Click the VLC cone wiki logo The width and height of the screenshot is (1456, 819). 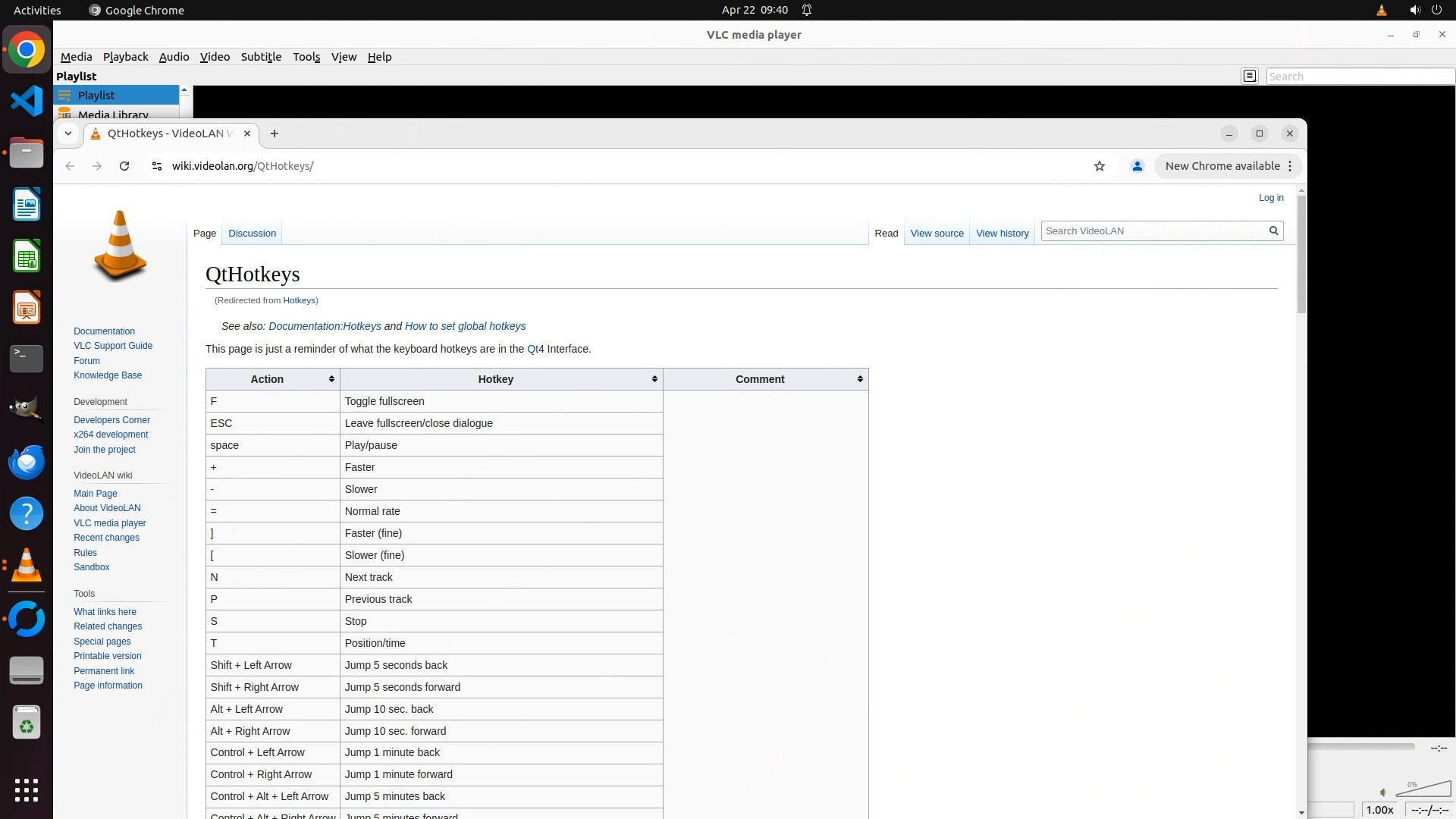tap(120, 246)
